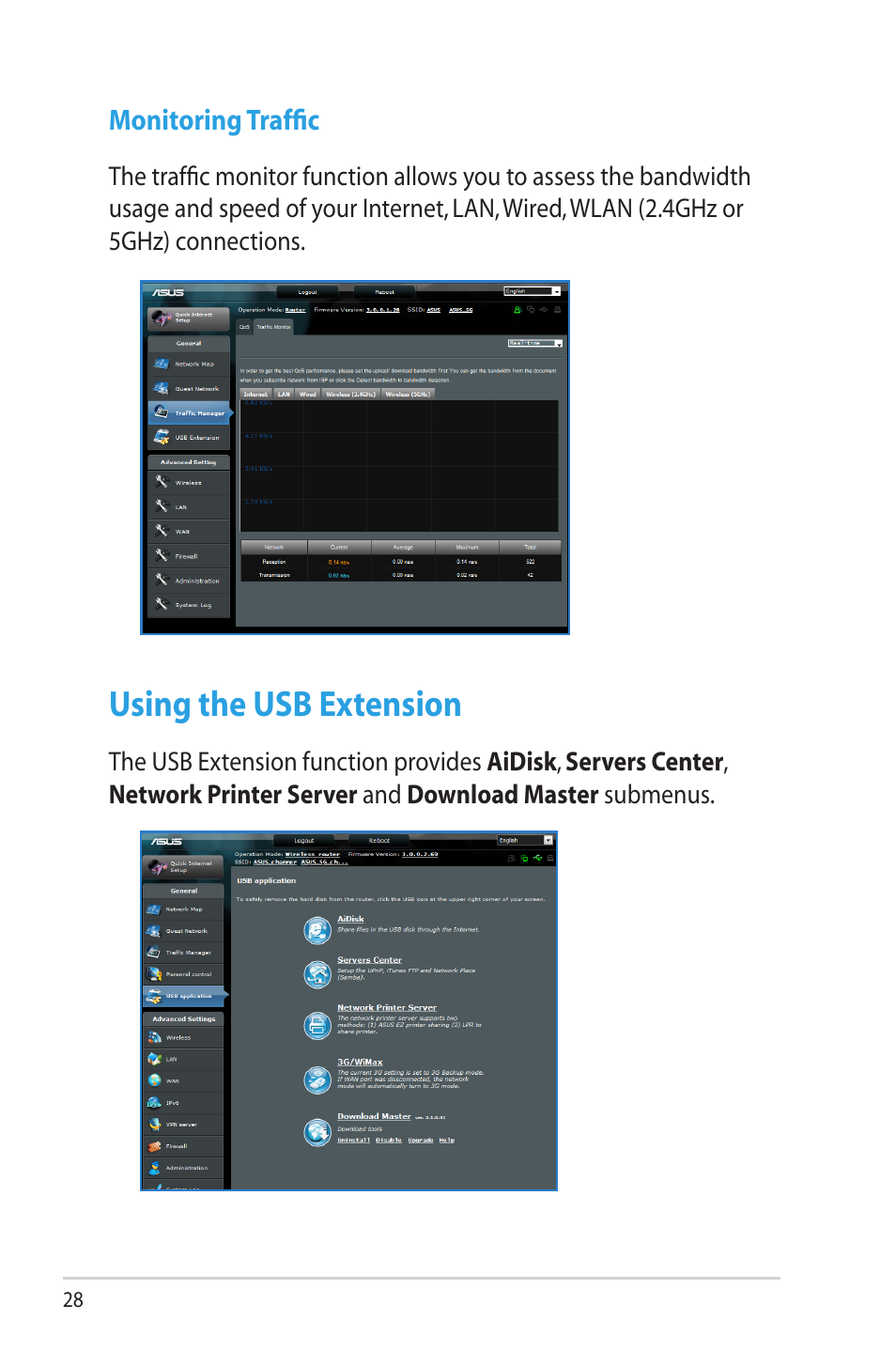Screen dimensions: 896x1351
Task: Open VPN server icon in sidebar
Action: [x=154, y=1124]
